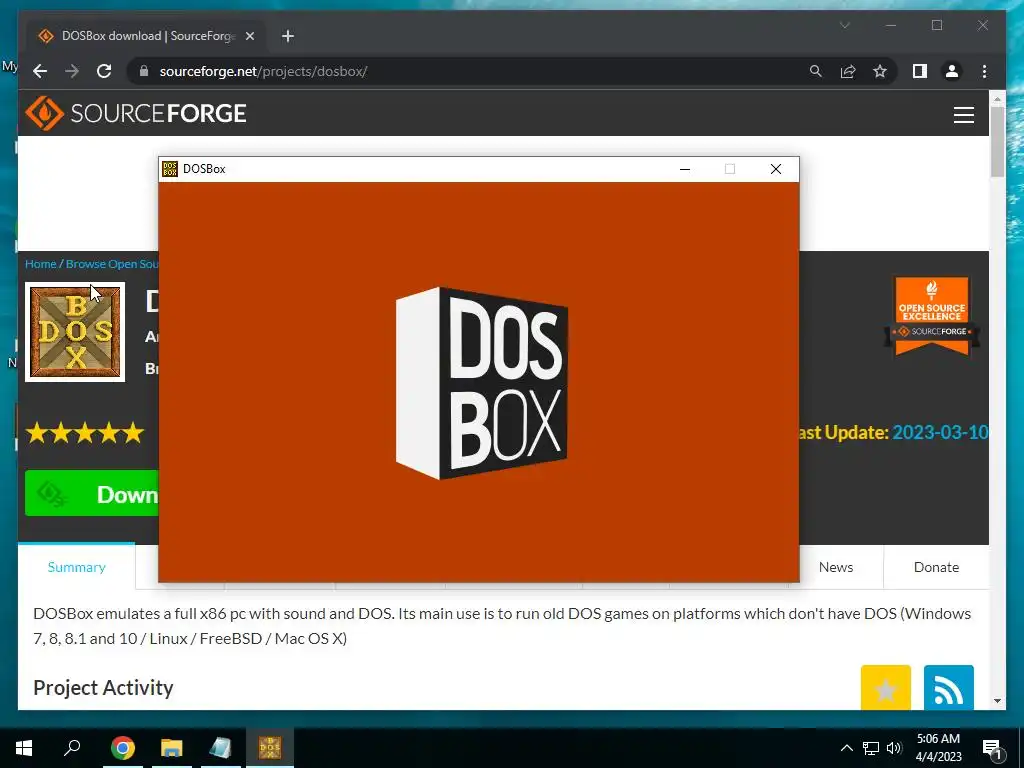Click the address bar showing sourceforge.net/projects/dosbox/
The image size is (1024, 768).
470,71
